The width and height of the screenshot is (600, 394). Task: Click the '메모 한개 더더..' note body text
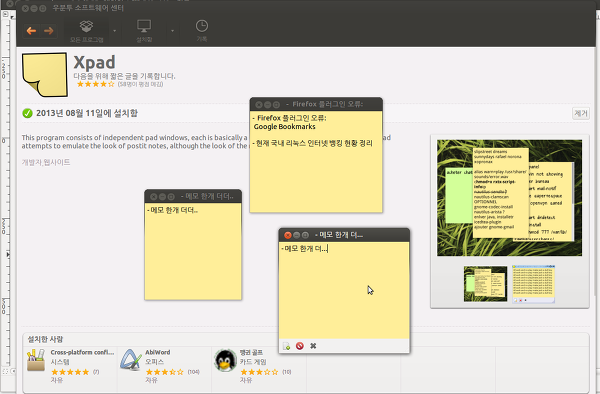click(x=172, y=210)
